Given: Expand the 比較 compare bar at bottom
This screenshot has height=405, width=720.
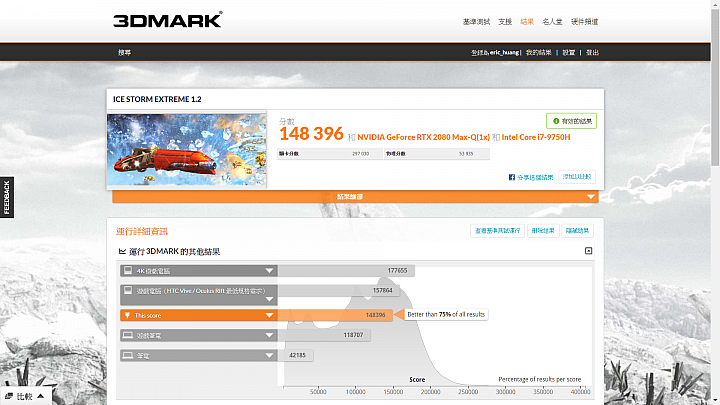Looking at the screenshot, I should click(x=25, y=396).
